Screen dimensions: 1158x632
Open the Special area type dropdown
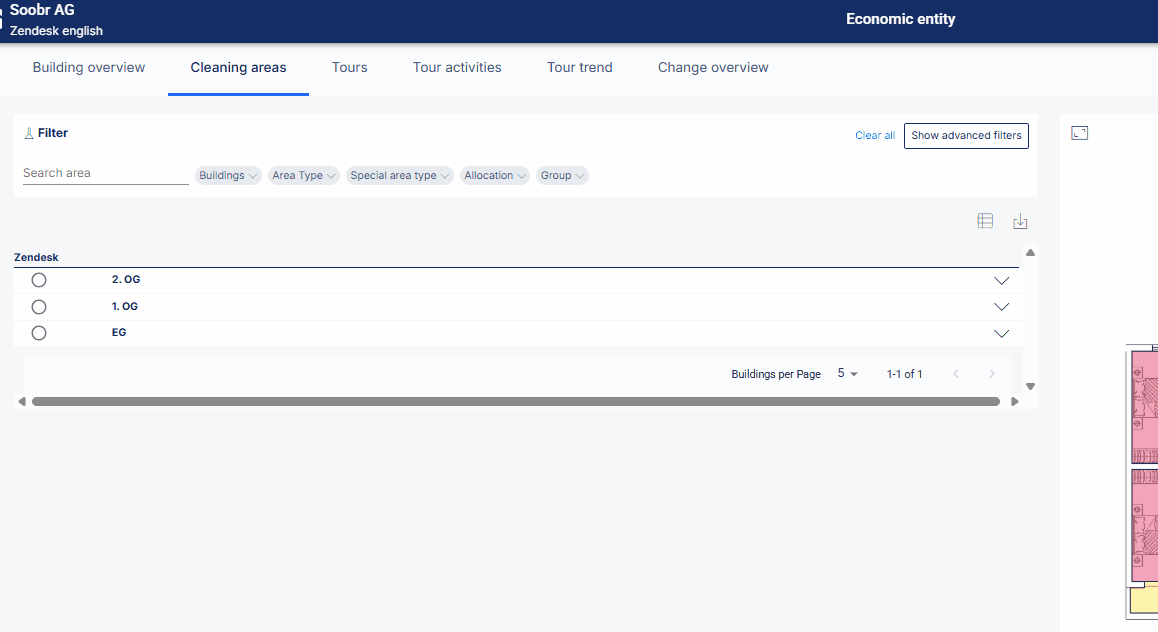tap(400, 175)
